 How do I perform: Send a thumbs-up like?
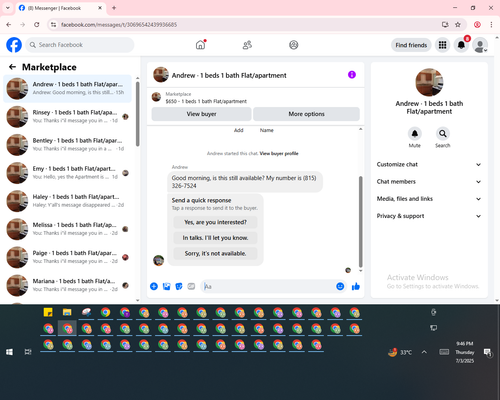[356, 286]
